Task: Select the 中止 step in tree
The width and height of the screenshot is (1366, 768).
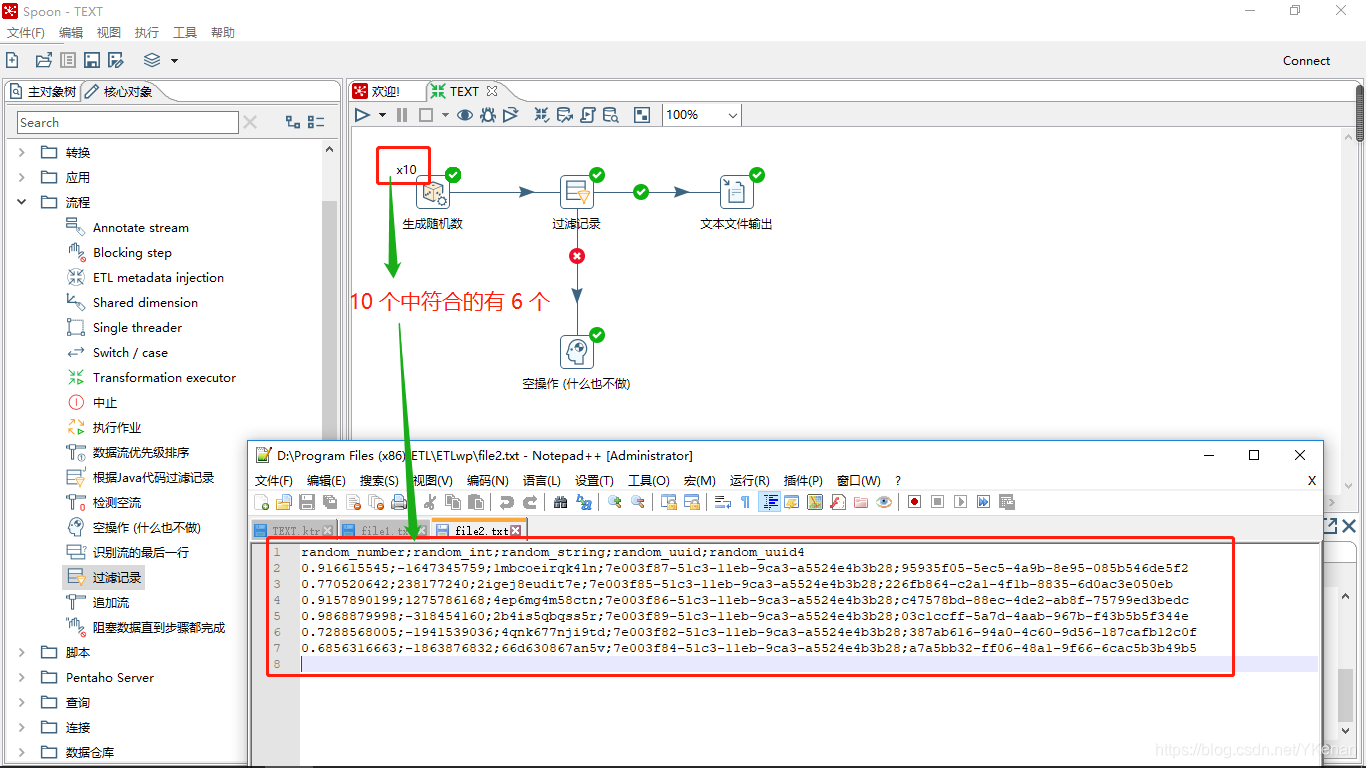Action: click(x=105, y=402)
